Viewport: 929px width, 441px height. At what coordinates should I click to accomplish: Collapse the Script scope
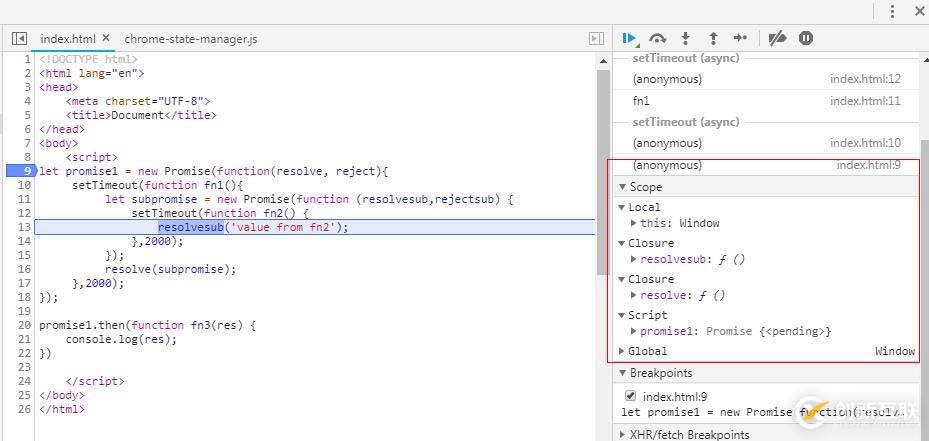click(x=622, y=315)
